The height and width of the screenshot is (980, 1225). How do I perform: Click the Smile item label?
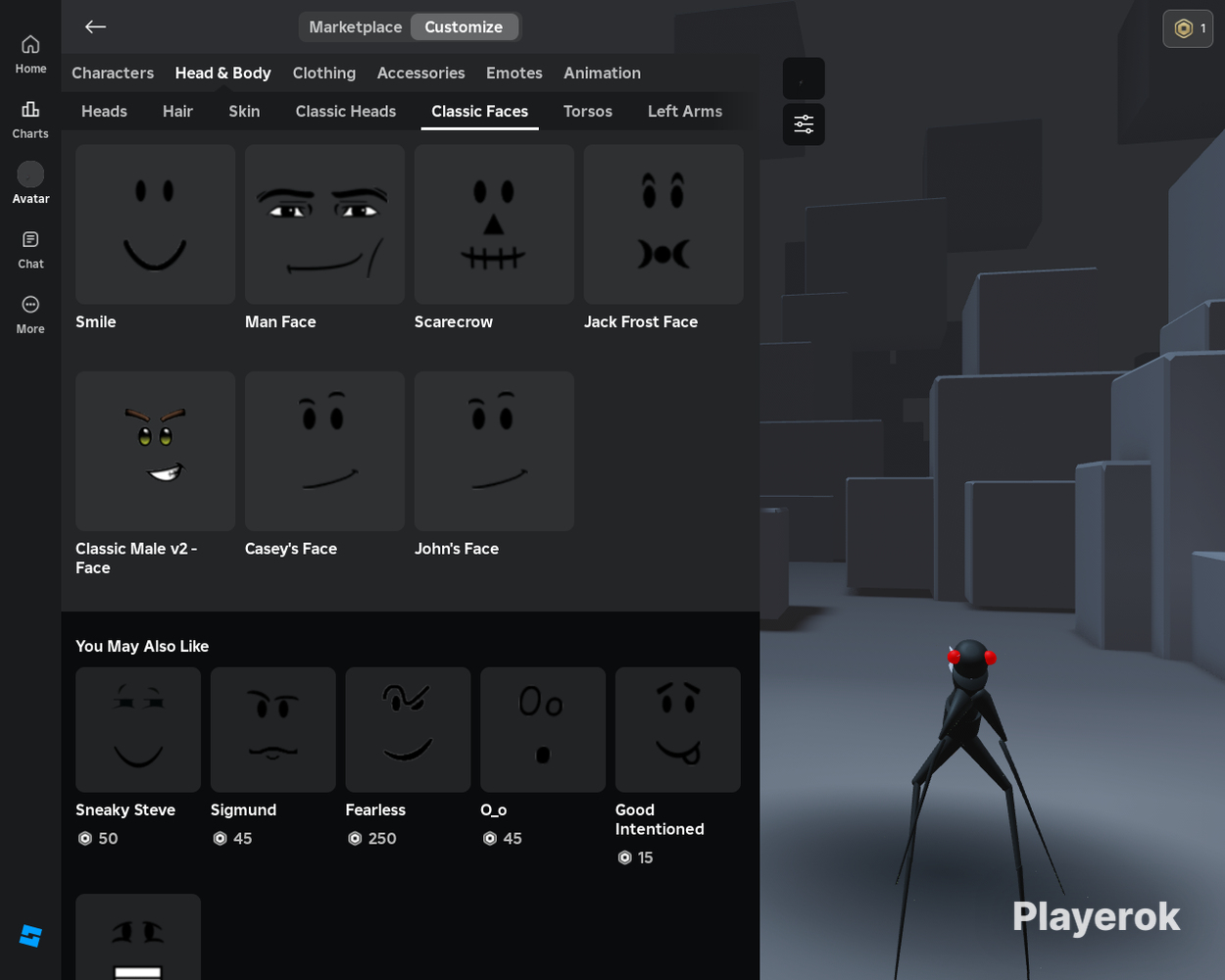(96, 321)
